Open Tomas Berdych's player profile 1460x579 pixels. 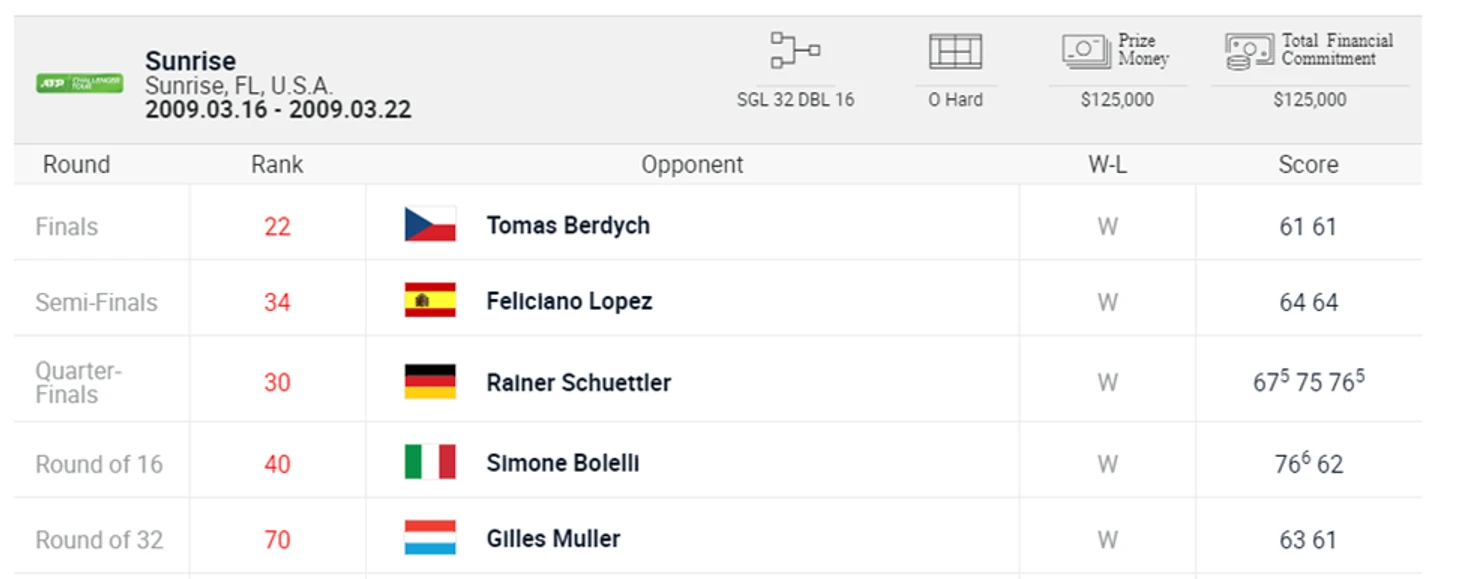568,226
